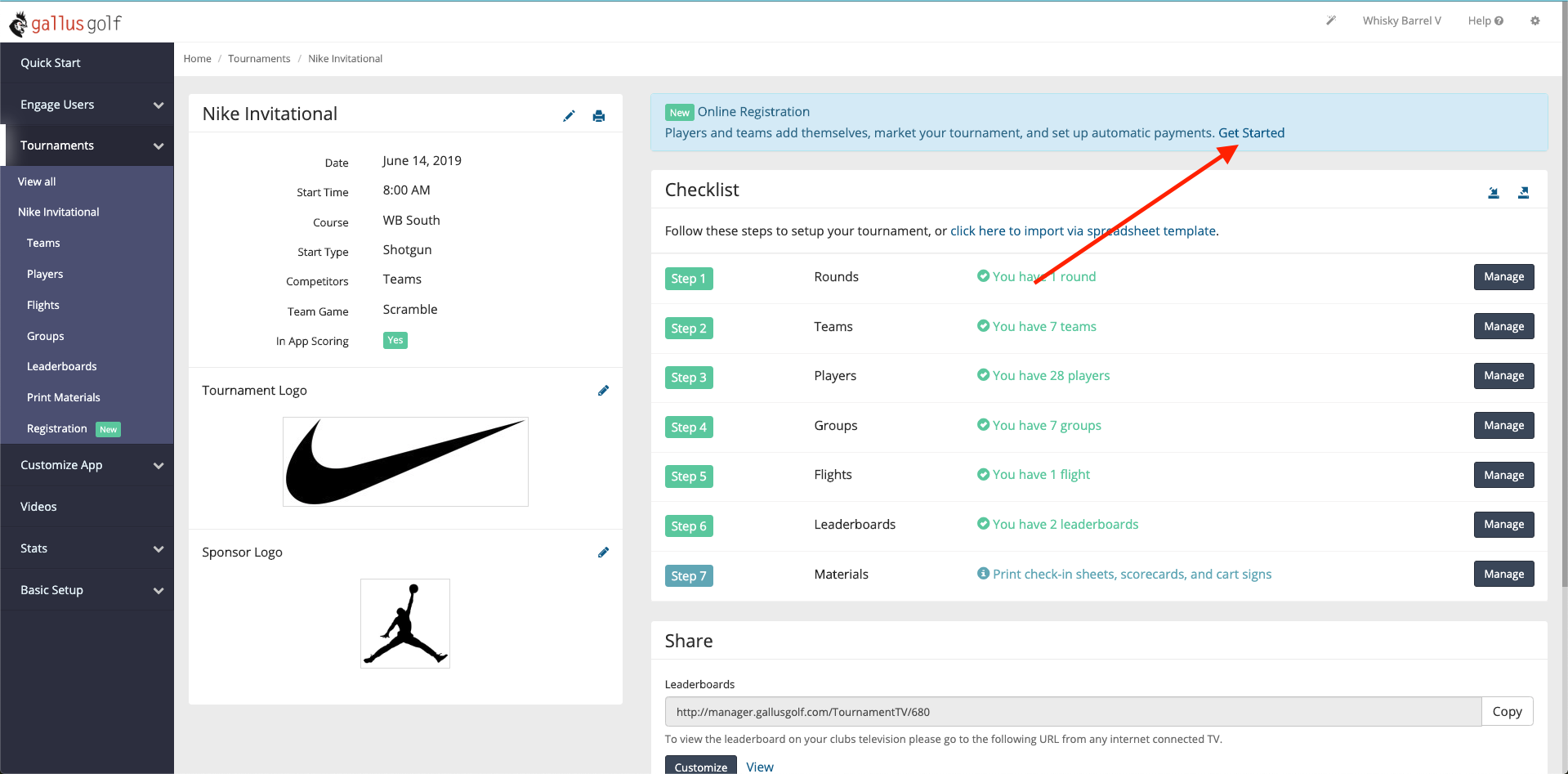Click the Jordan Jumpman sponsor logo image
This screenshot has width=1568, height=774.
tap(405, 624)
